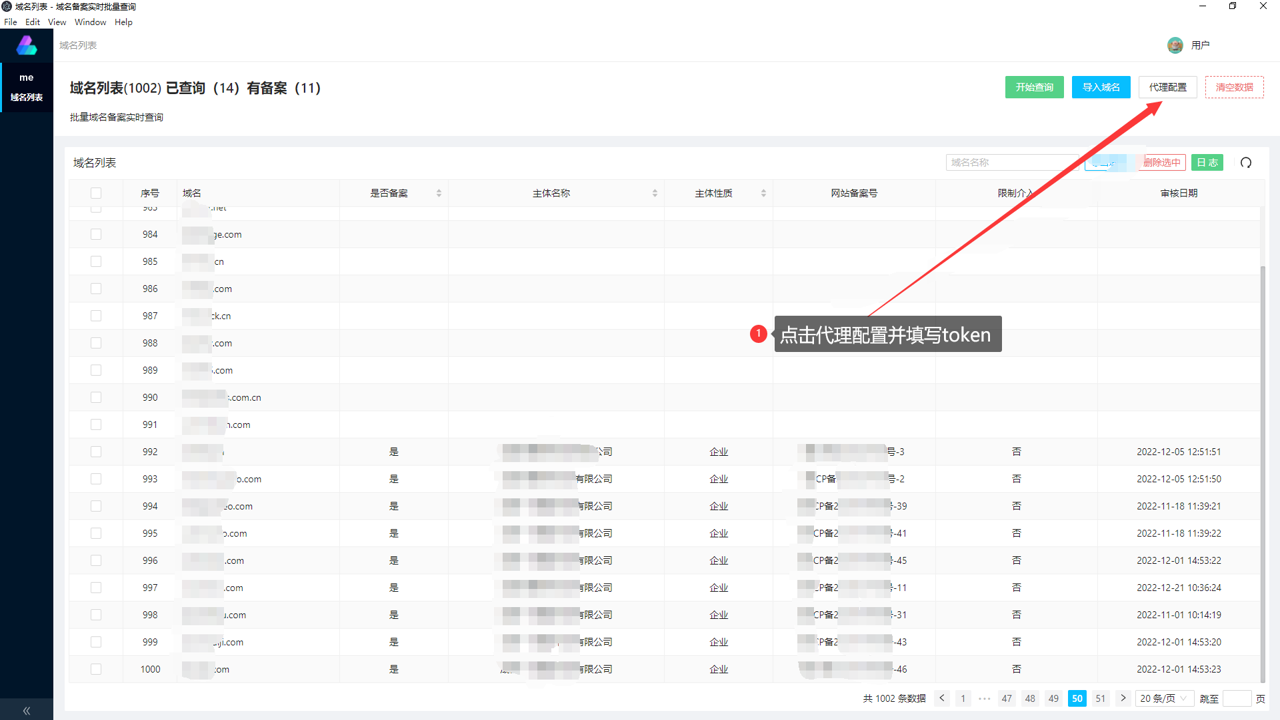This screenshot has width=1280, height=720.
Task: Open the View menu
Action: point(57,22)
